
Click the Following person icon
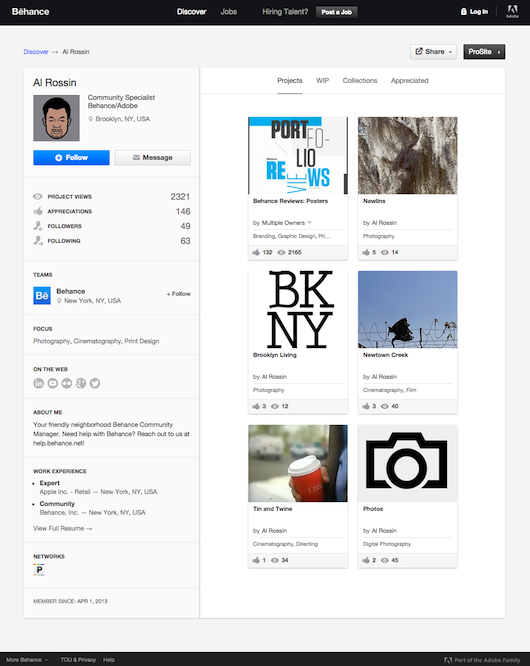[x=38, y=240]
